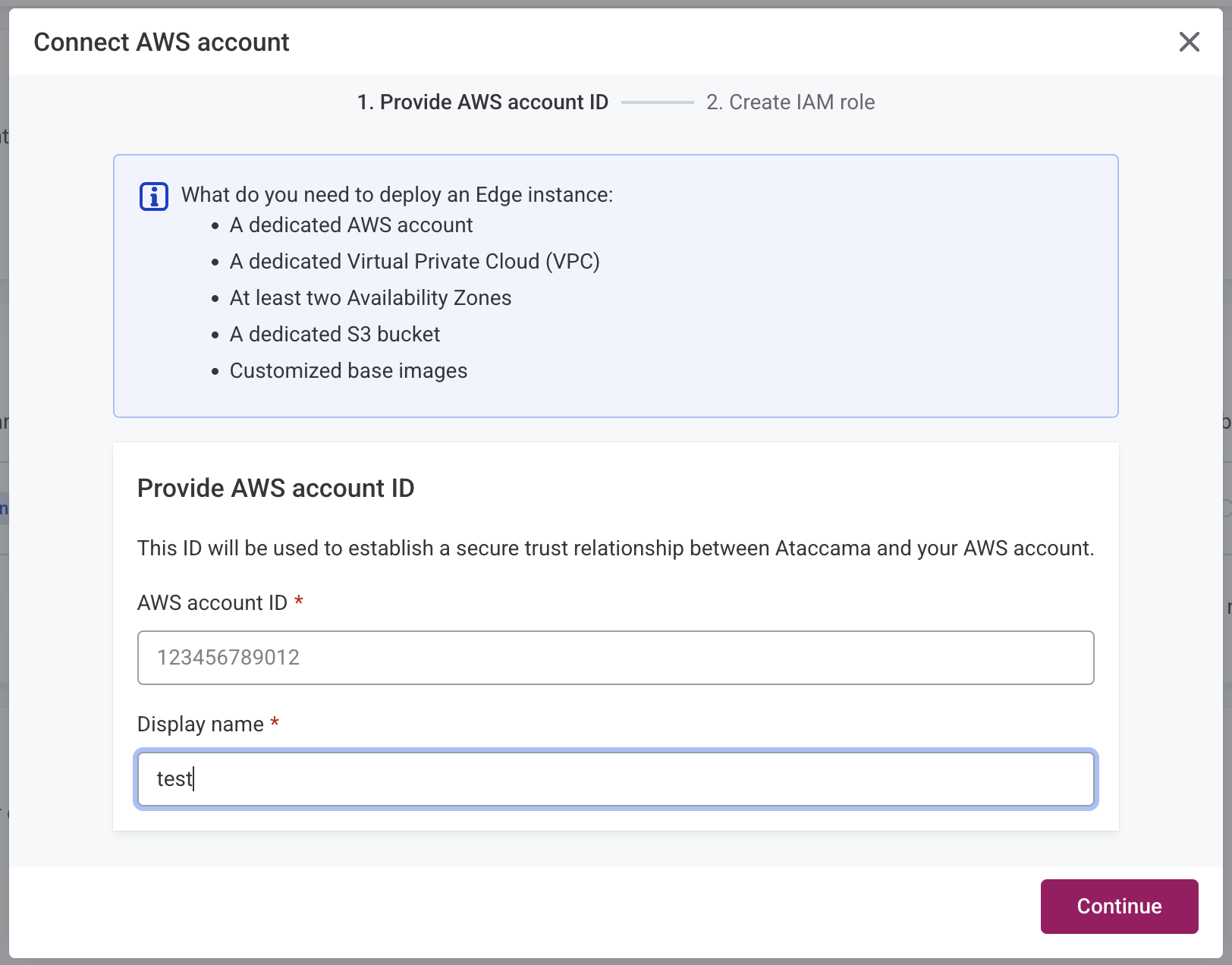Screen dimensions: 1232x965
Task: Click the "Display name" field label
Action: pos(200,725)
